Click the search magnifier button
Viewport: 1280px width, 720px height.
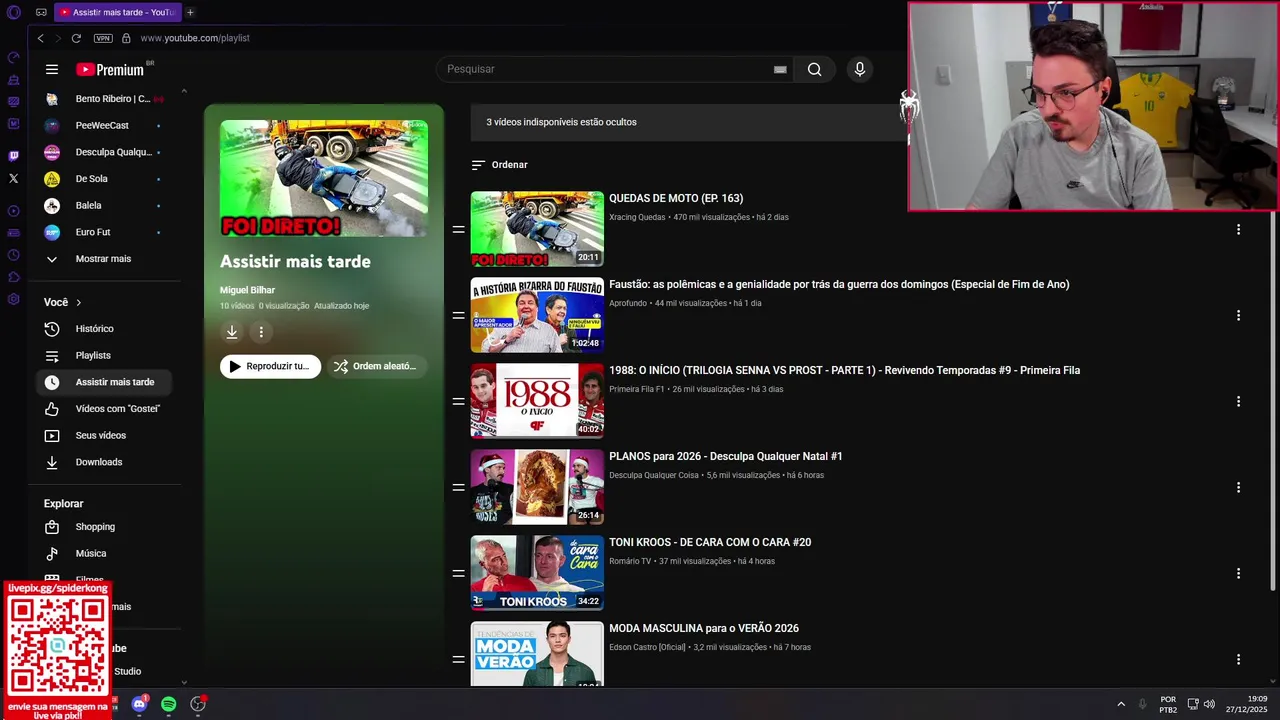(x=815, y=69)
